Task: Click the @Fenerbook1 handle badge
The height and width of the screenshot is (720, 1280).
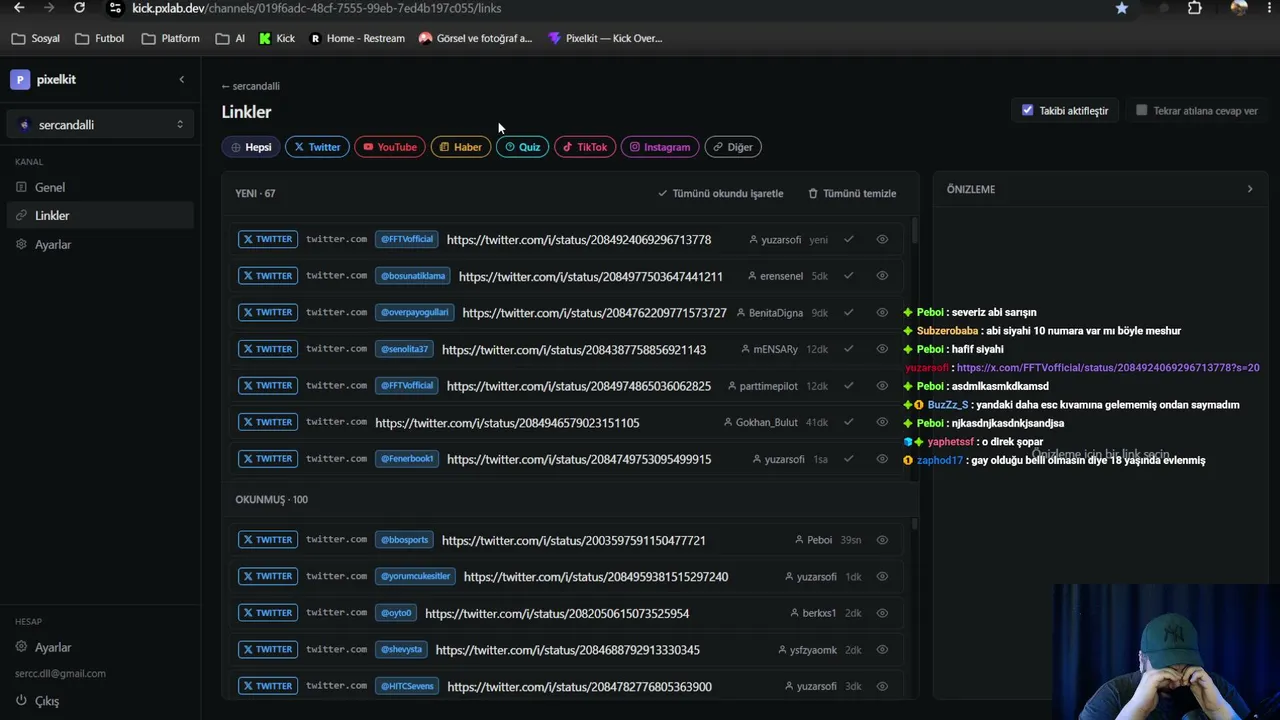Action: (x=407, y=459)
